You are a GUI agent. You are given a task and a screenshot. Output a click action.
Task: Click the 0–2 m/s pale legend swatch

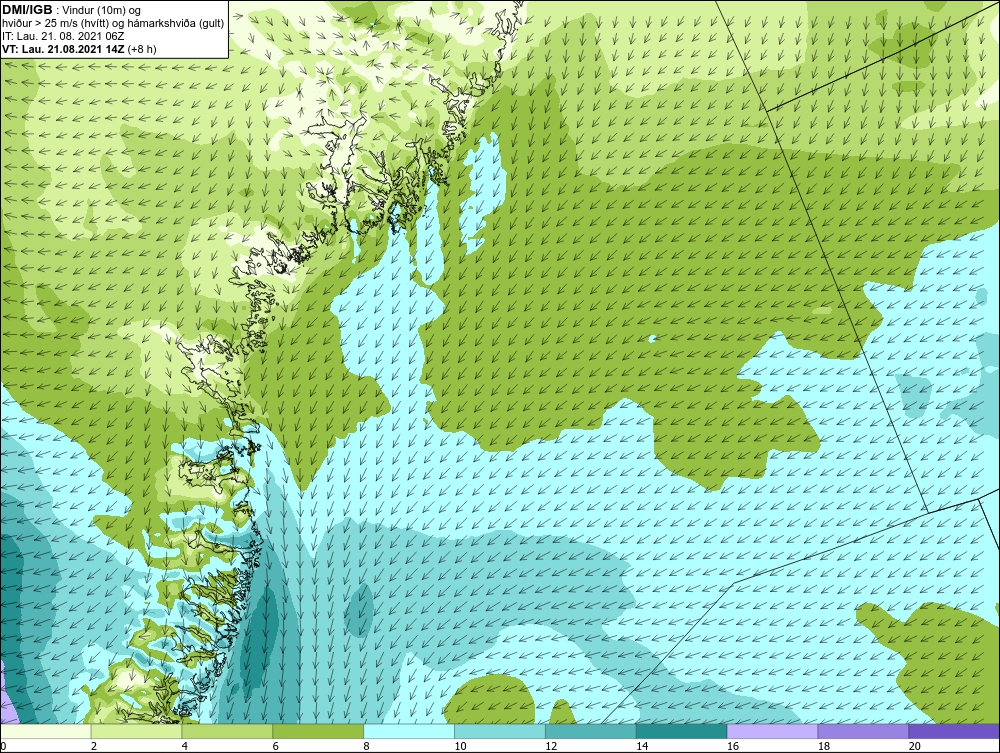click(x=46, y=731)
